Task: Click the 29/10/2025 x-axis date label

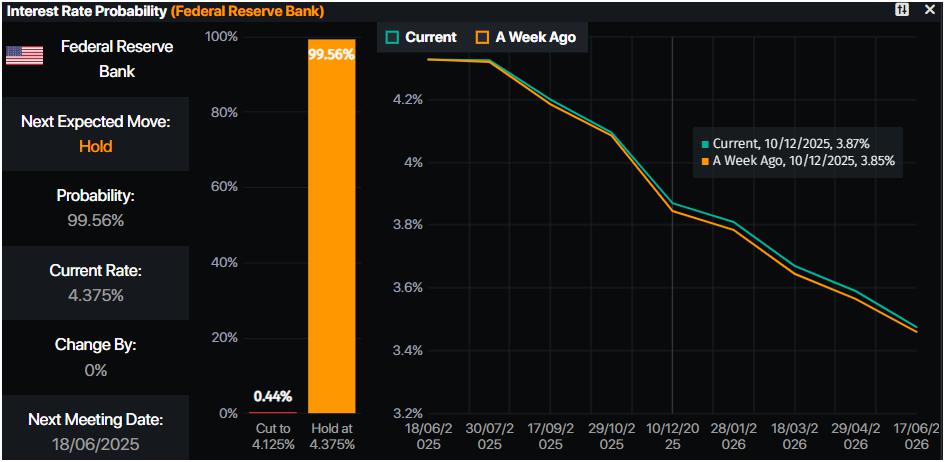Action: [x=612, y=437]
